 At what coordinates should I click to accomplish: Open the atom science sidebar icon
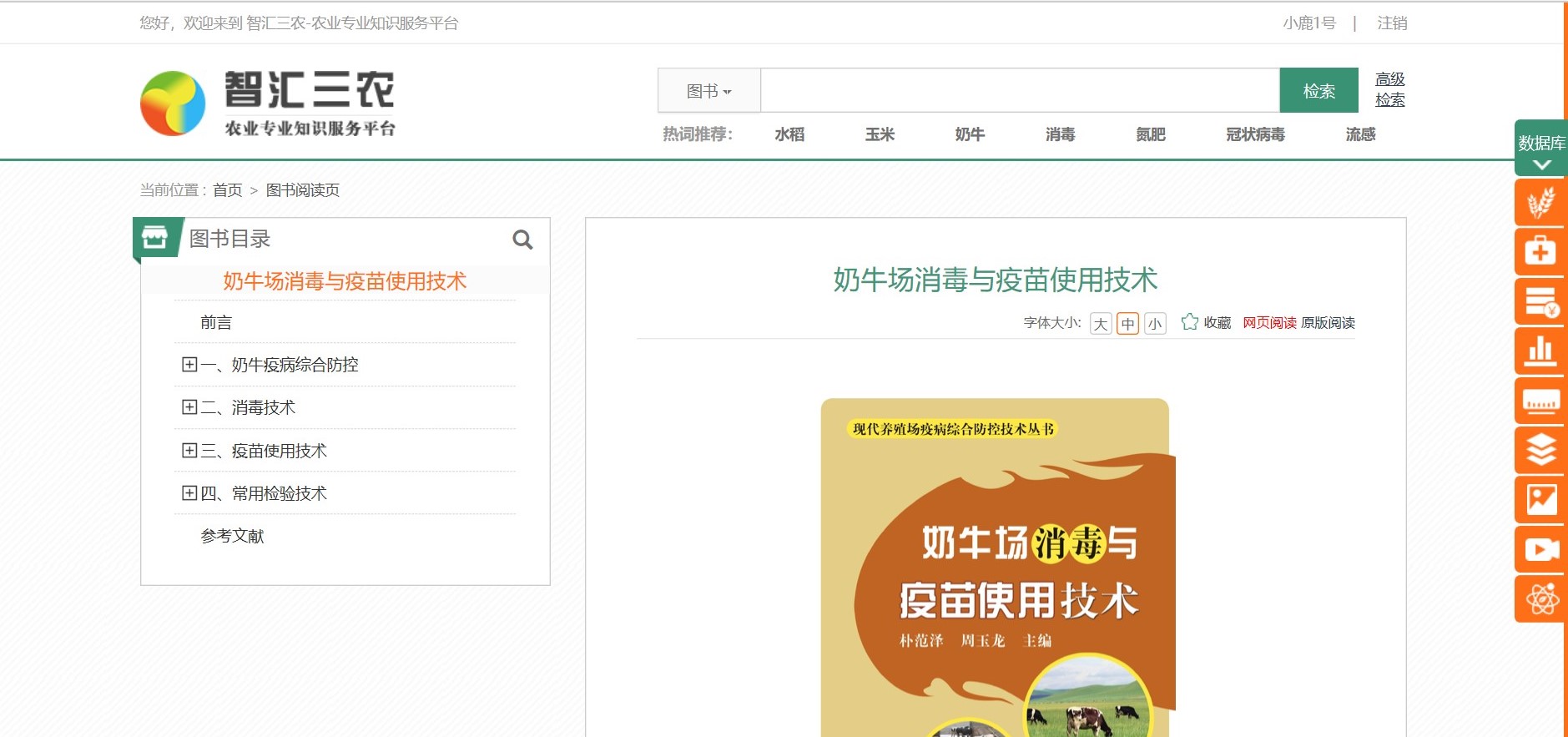pos(1540,598)
